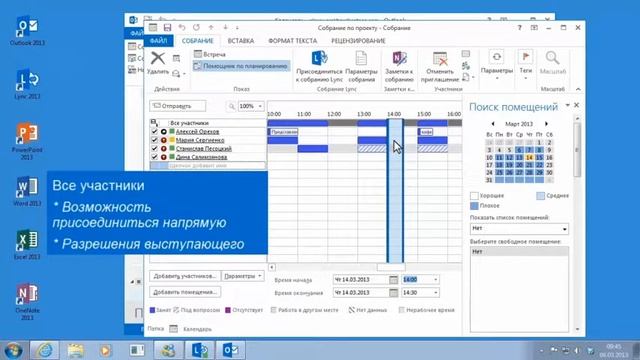
Task: Switch to the РЕЦЕНЗИРОВАНИЕ tab
Action: (358, 41)
